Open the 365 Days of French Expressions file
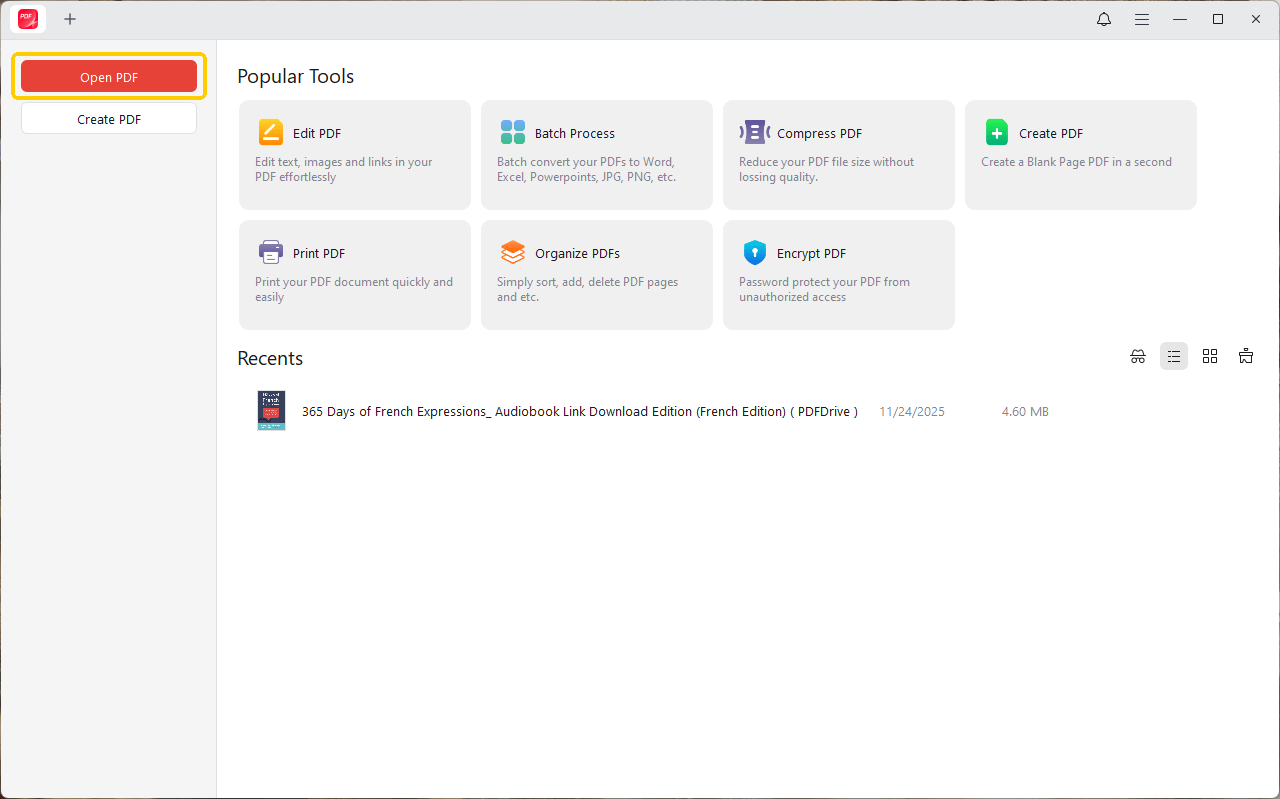Image resolution: width=1280 pixels, height=799 pixels. point(579,412)
